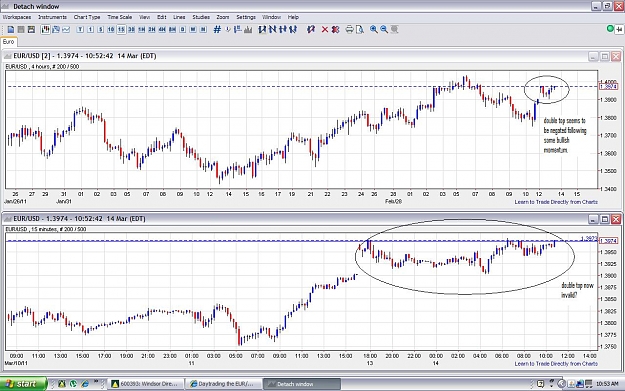Select the candlestick chart type icon
625x391 pixels.
pyautogui.click(x=45, y=29)
